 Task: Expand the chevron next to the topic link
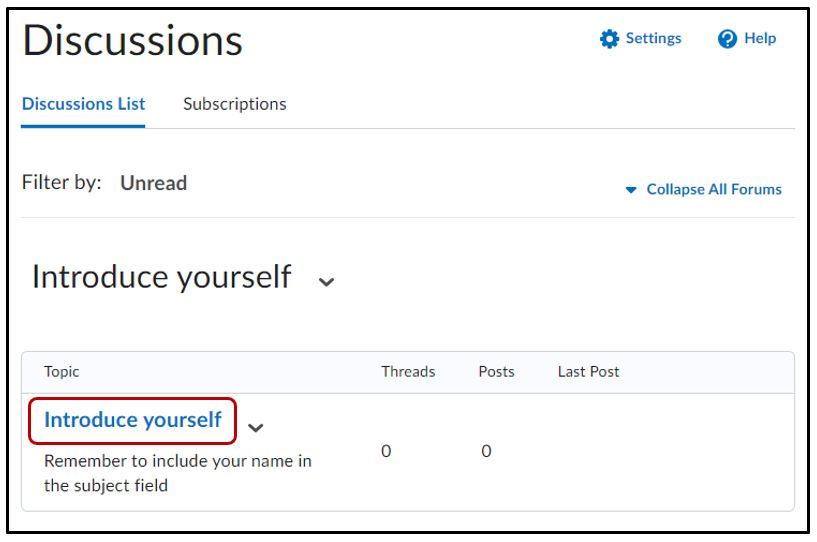(256, 428)
